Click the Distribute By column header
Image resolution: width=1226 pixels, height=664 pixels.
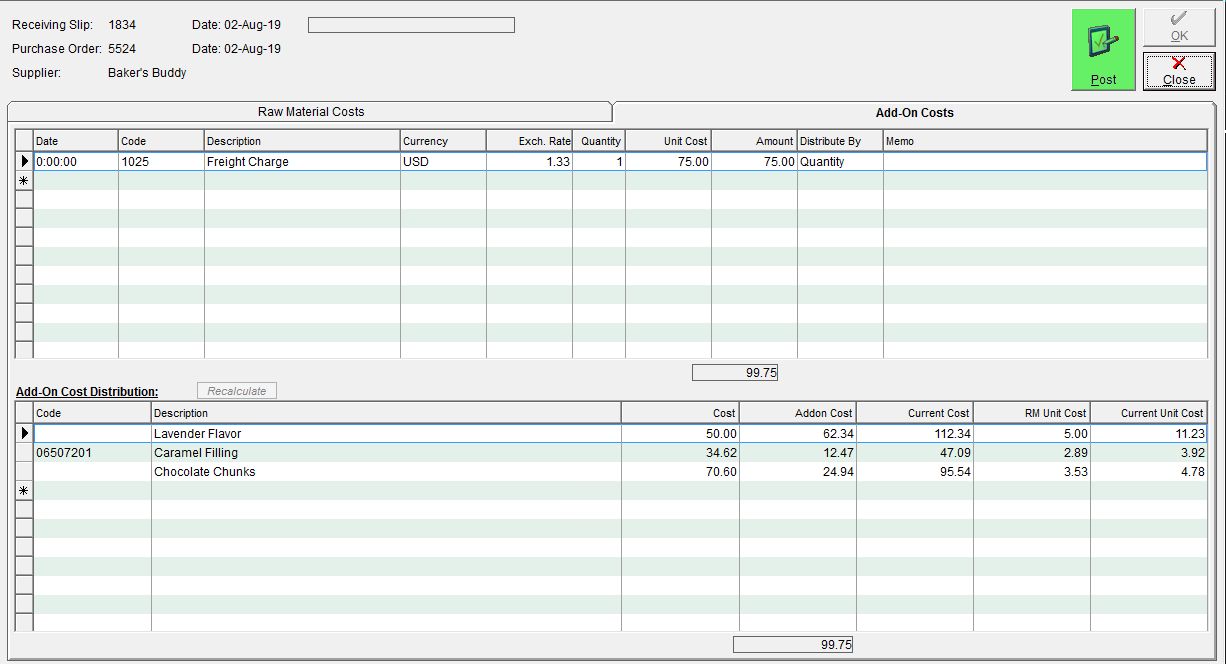point(840,141)
